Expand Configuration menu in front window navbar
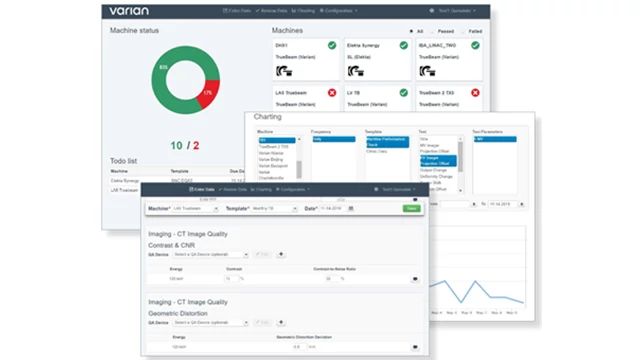 click(x=293, y=189)
